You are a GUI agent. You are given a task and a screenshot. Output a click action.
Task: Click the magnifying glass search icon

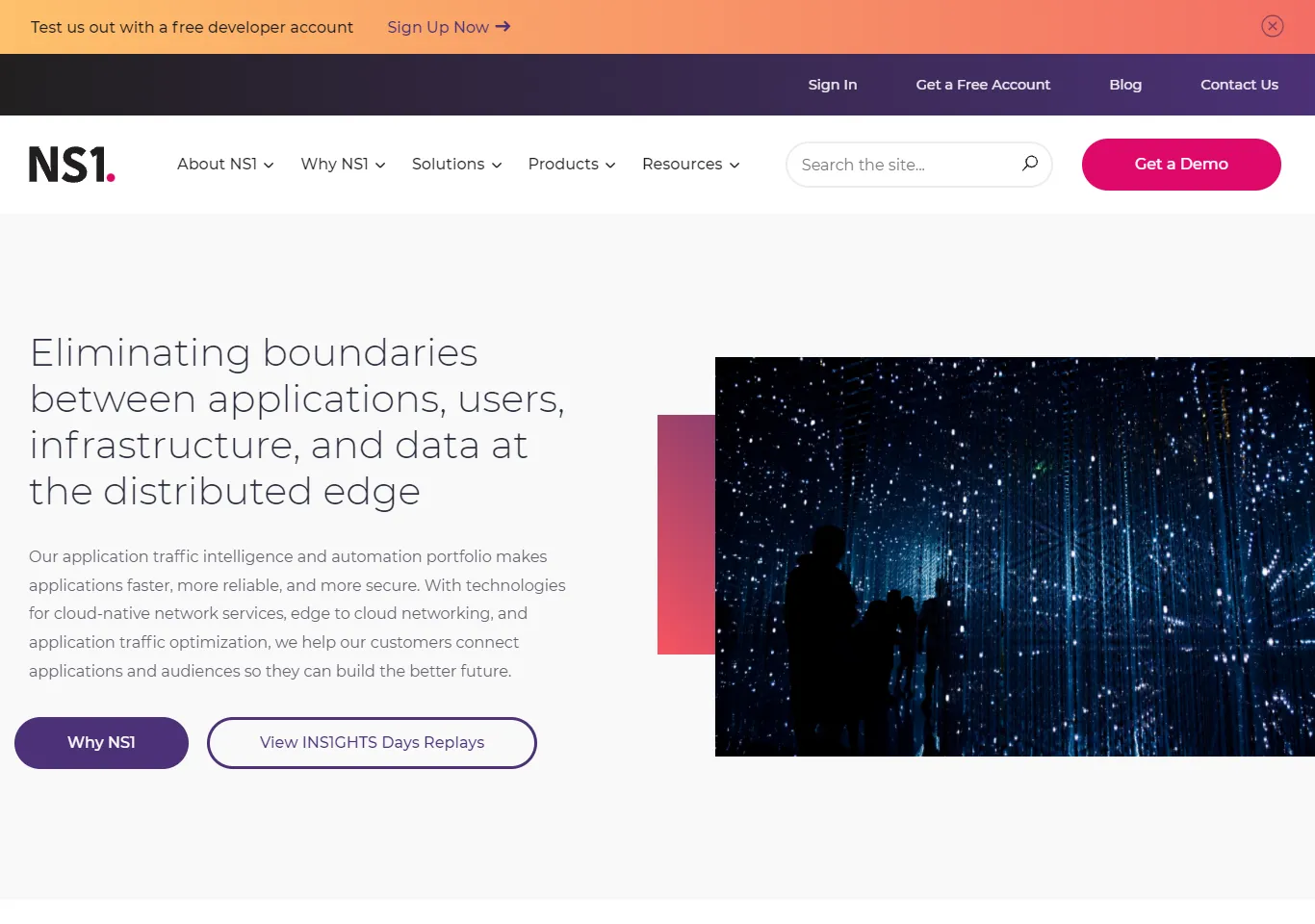click(x=1029, y=165)
